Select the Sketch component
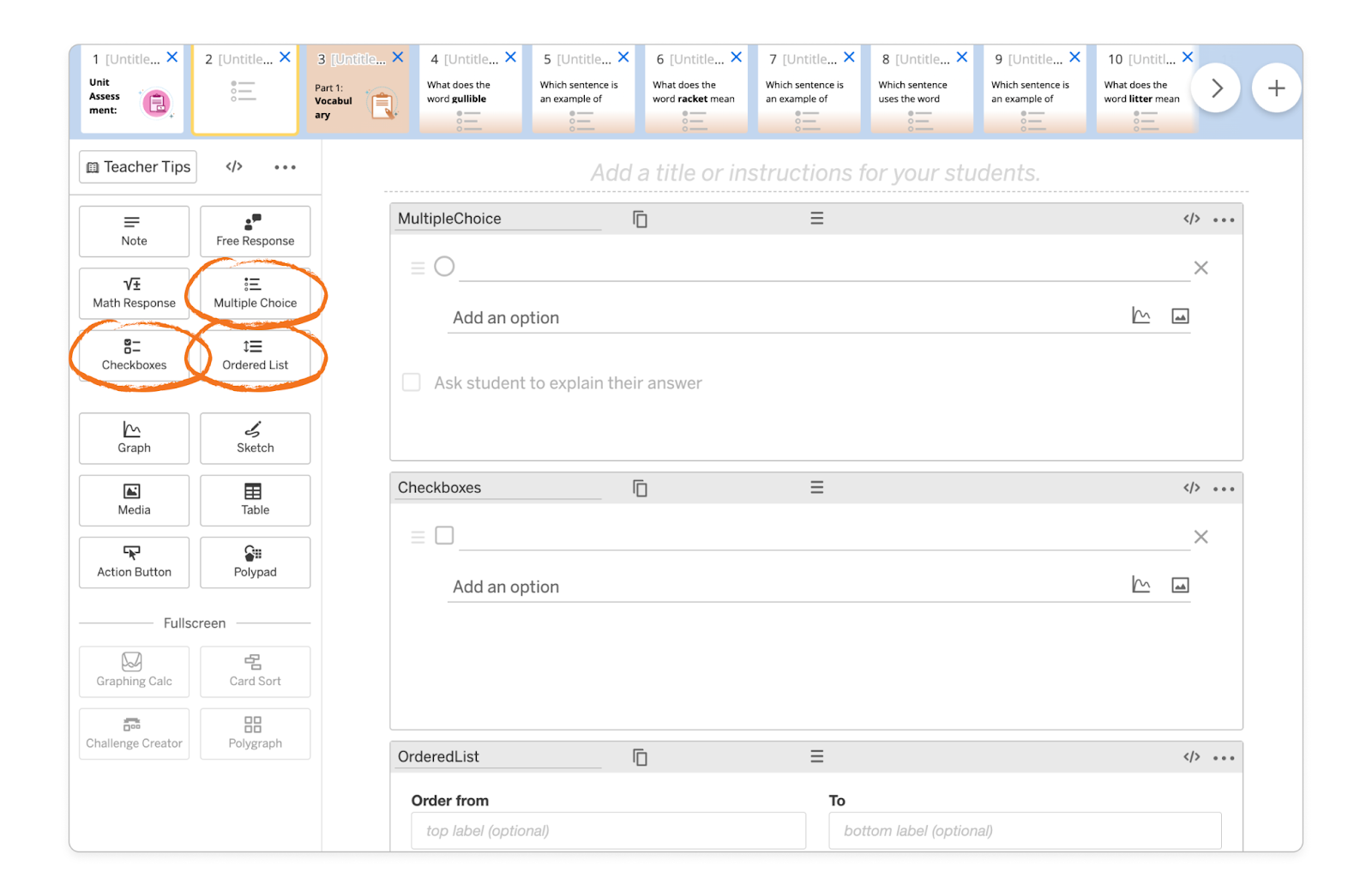The image size is (1372, 896). (x=254, y=438)
